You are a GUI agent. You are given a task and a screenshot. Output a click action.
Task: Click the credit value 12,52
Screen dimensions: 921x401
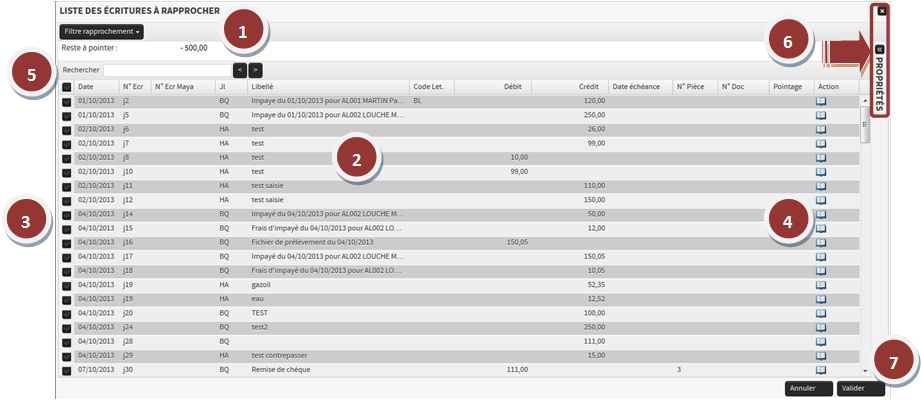click(596, 299)
